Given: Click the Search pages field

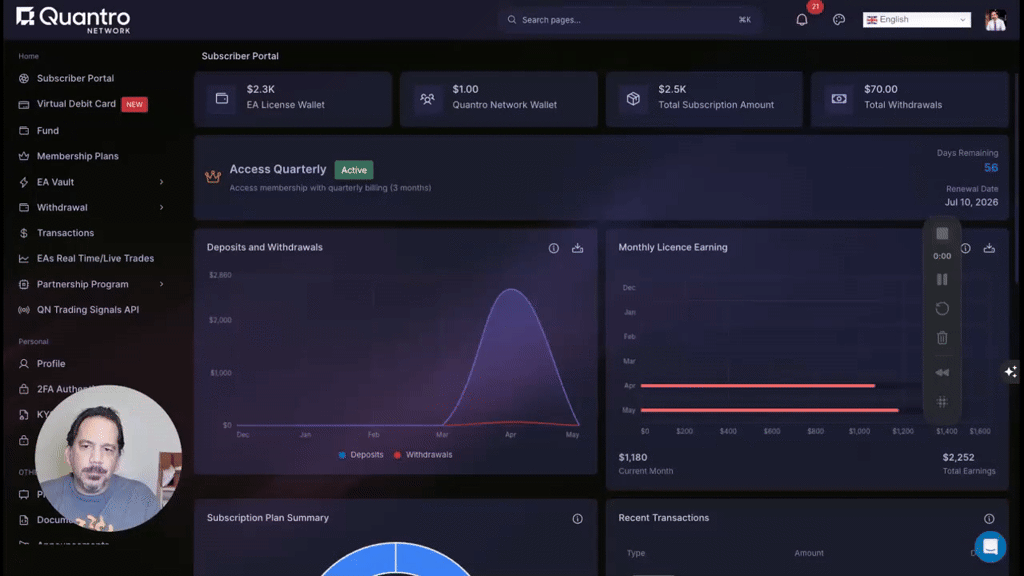Looking at the screenshot, I should [x=630, y=20].
